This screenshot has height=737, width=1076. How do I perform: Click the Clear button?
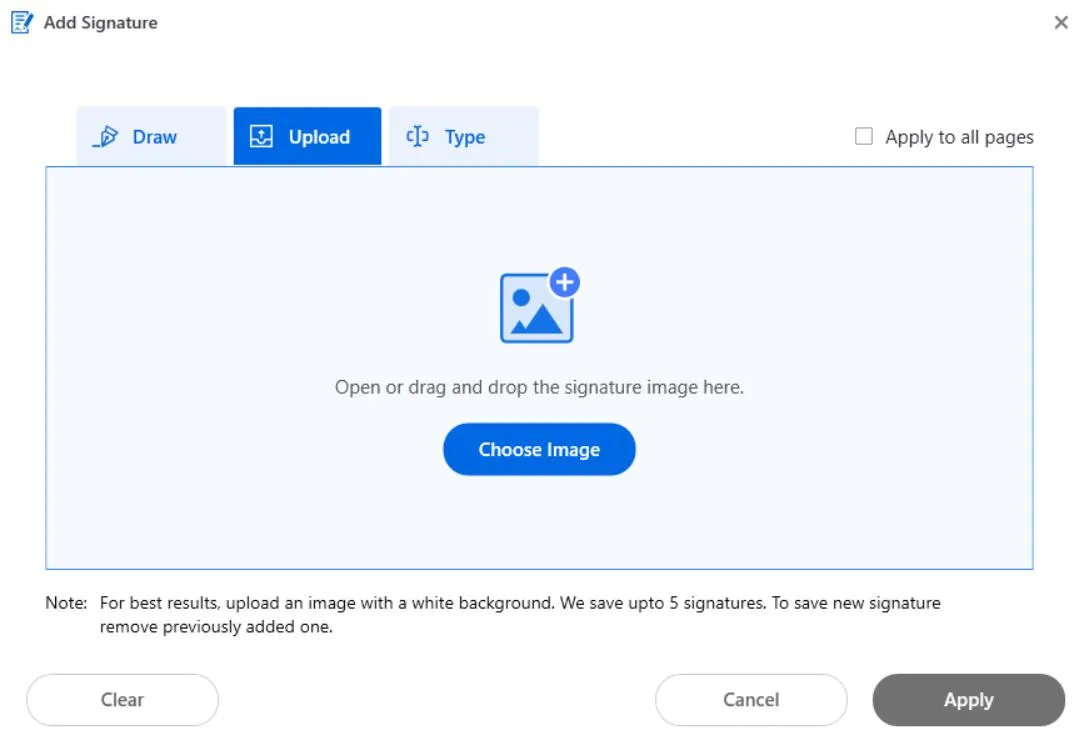[x=122, y=700]
